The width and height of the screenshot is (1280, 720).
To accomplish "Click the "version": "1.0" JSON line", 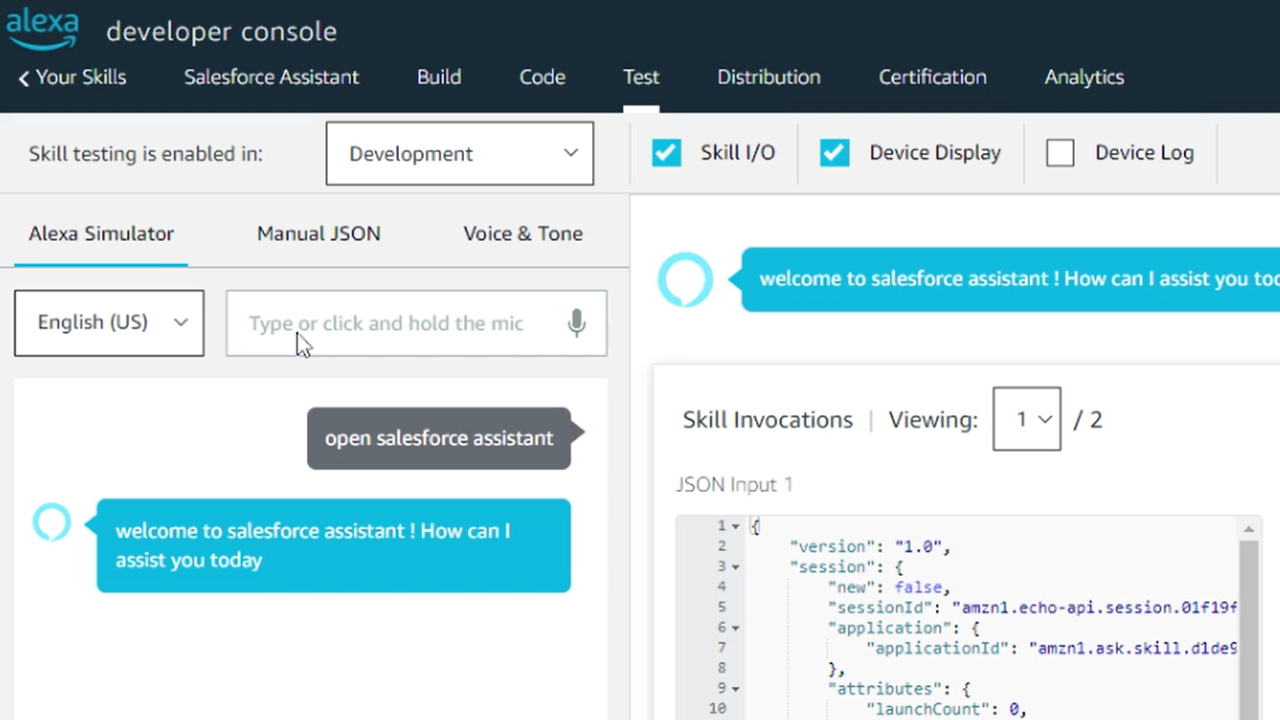I will [870, 546].
